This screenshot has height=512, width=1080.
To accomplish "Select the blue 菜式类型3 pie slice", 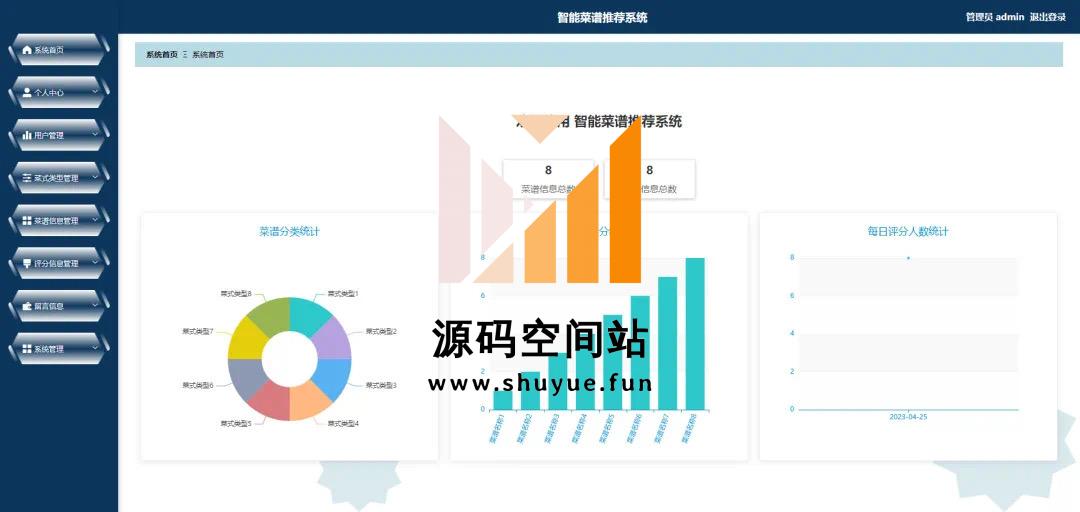I will pos(331,378).
